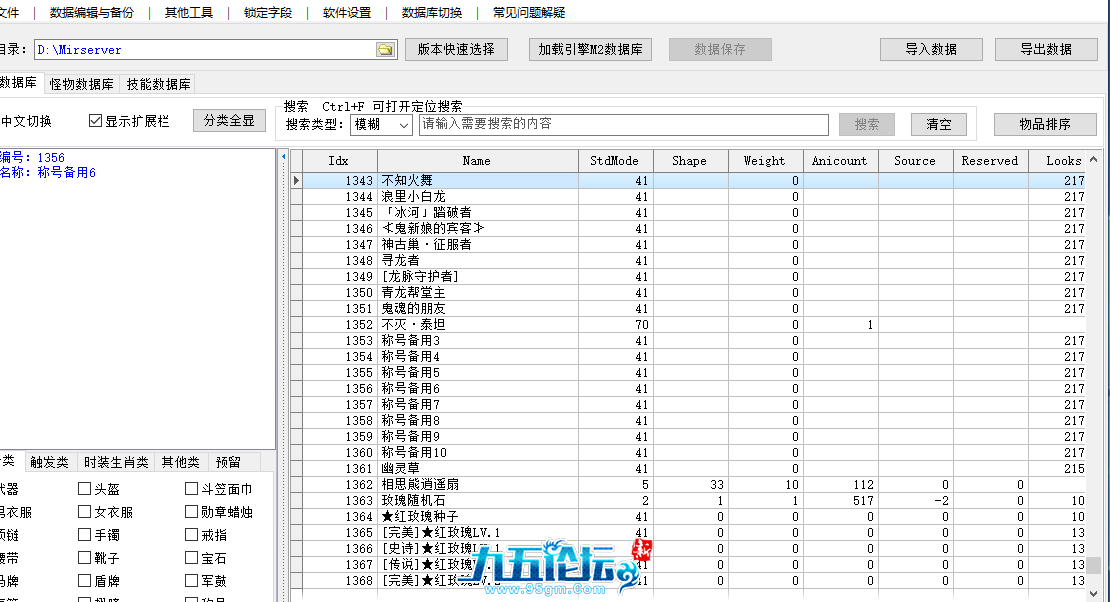Select the 时装生肖类 category tab
Screen dimensions: 1110x602
point(116,462)
